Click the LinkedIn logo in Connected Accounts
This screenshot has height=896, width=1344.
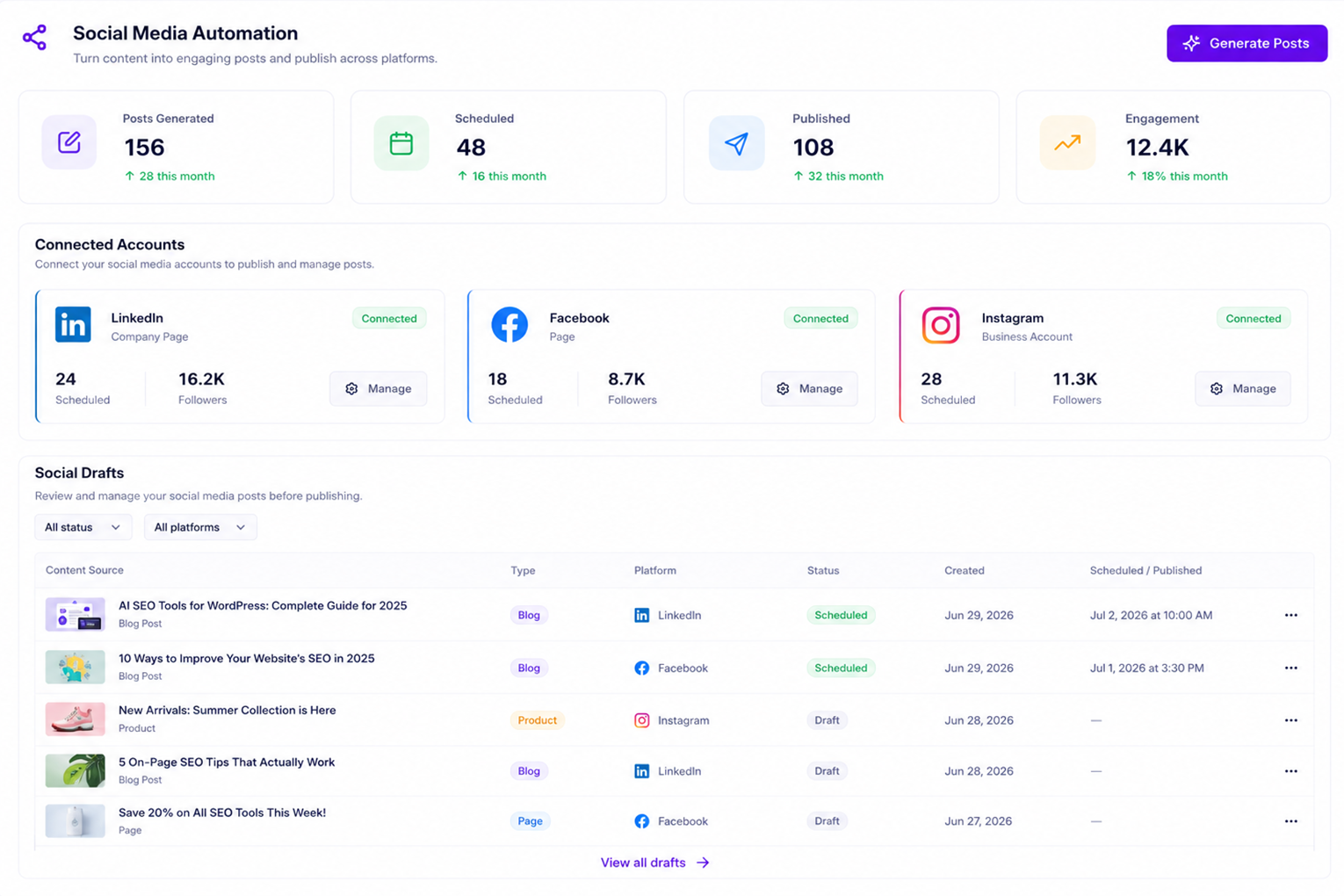[x=73, y=324]
